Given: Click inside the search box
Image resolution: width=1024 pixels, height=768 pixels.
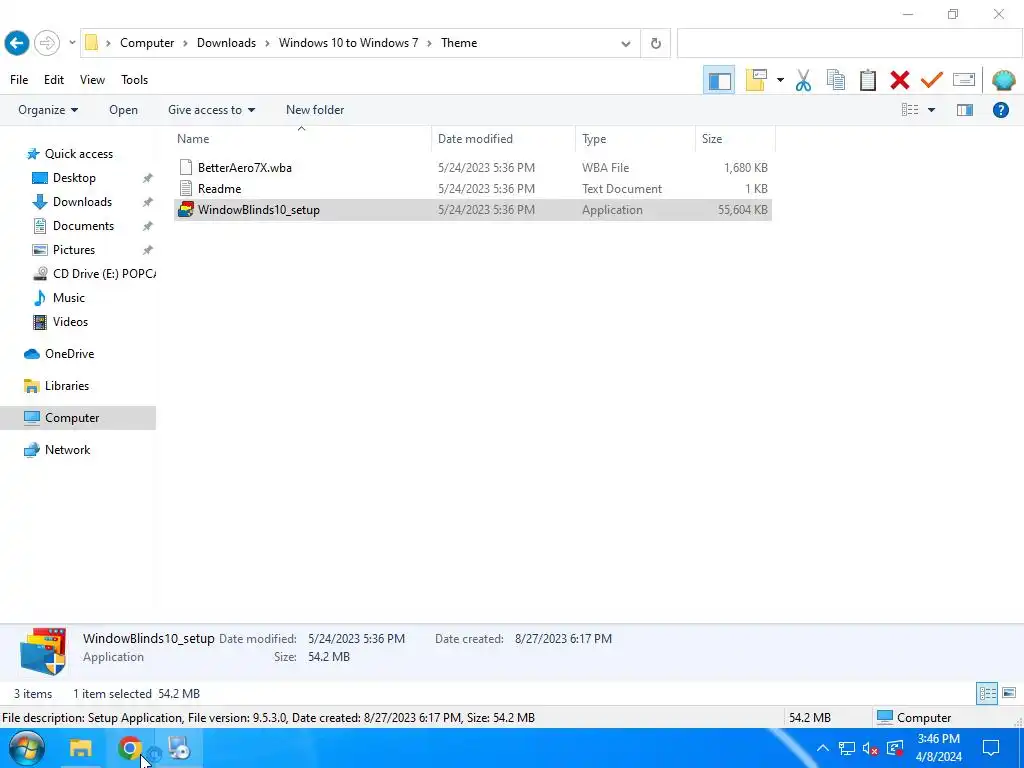Looking at the screenshot, I should click(x=849, y=44).
